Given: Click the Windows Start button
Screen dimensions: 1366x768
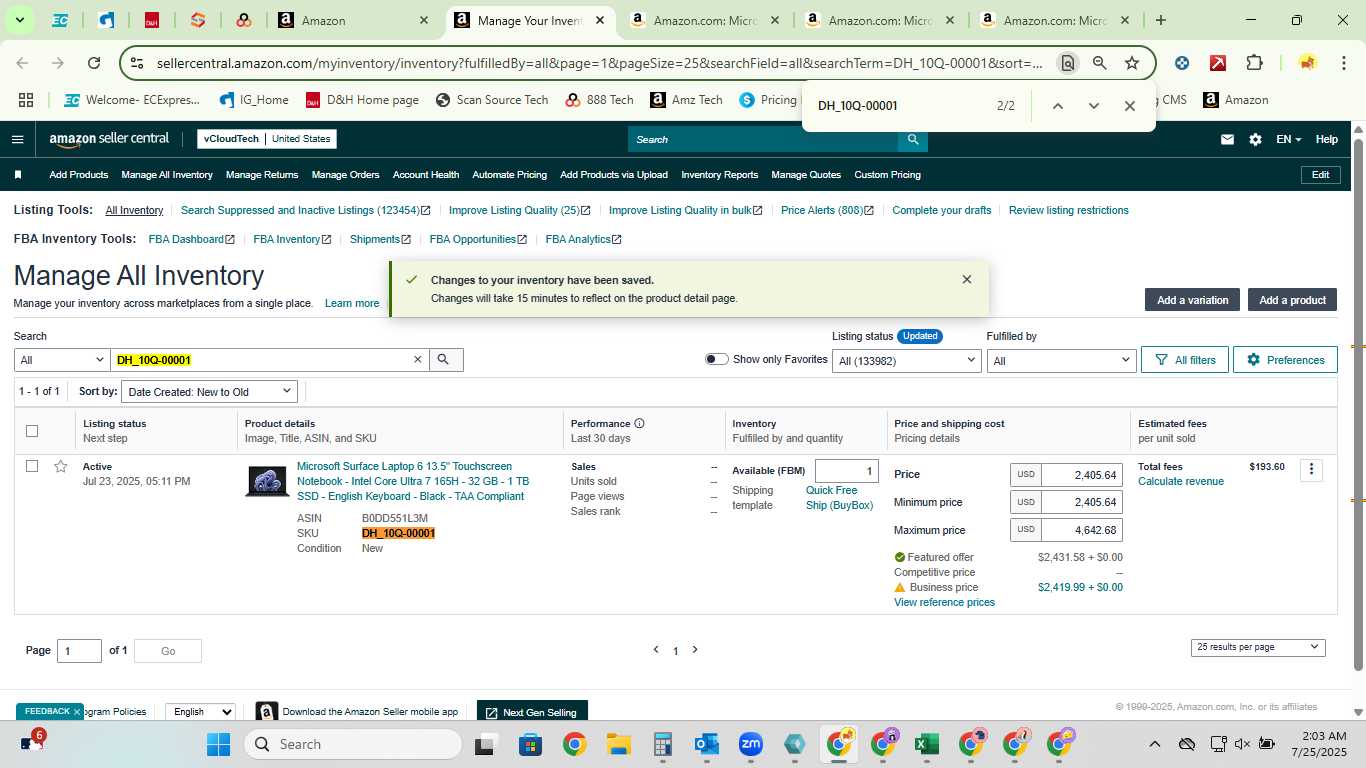Looking at the screenshot, I should point(218,744).
